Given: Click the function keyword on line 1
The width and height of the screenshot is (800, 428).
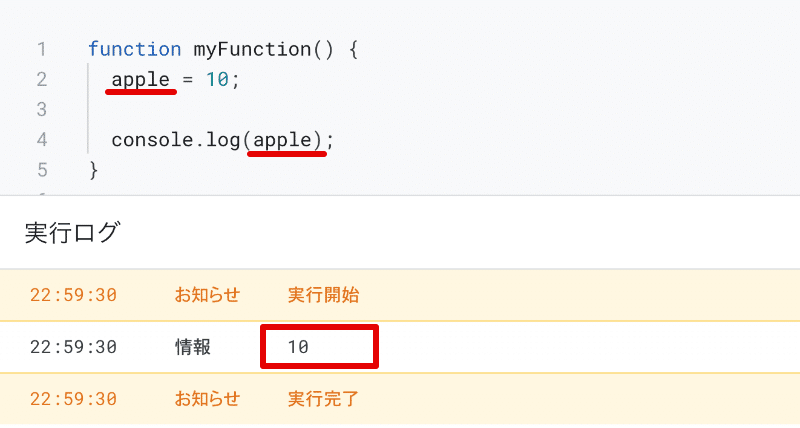Looking at the screenshot, I should [x=135, y=49].
